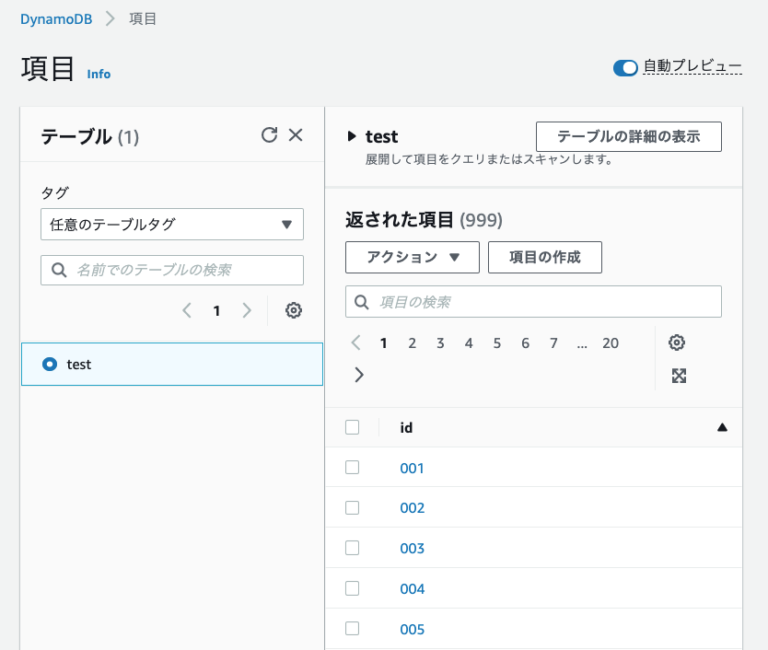Open the 任意のテーブルタグ dropdown
768x650 pixels.
[x=172, y=224]
